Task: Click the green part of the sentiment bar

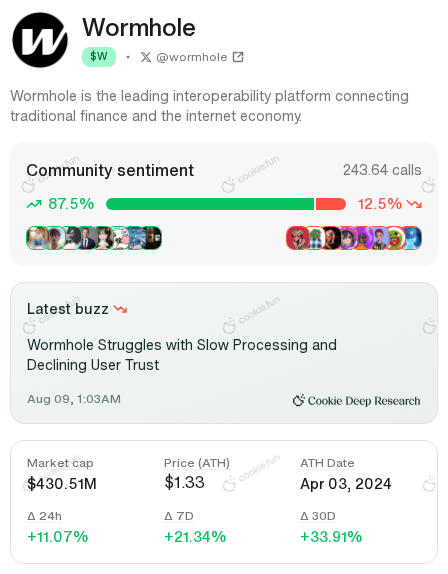Action: 210,204
